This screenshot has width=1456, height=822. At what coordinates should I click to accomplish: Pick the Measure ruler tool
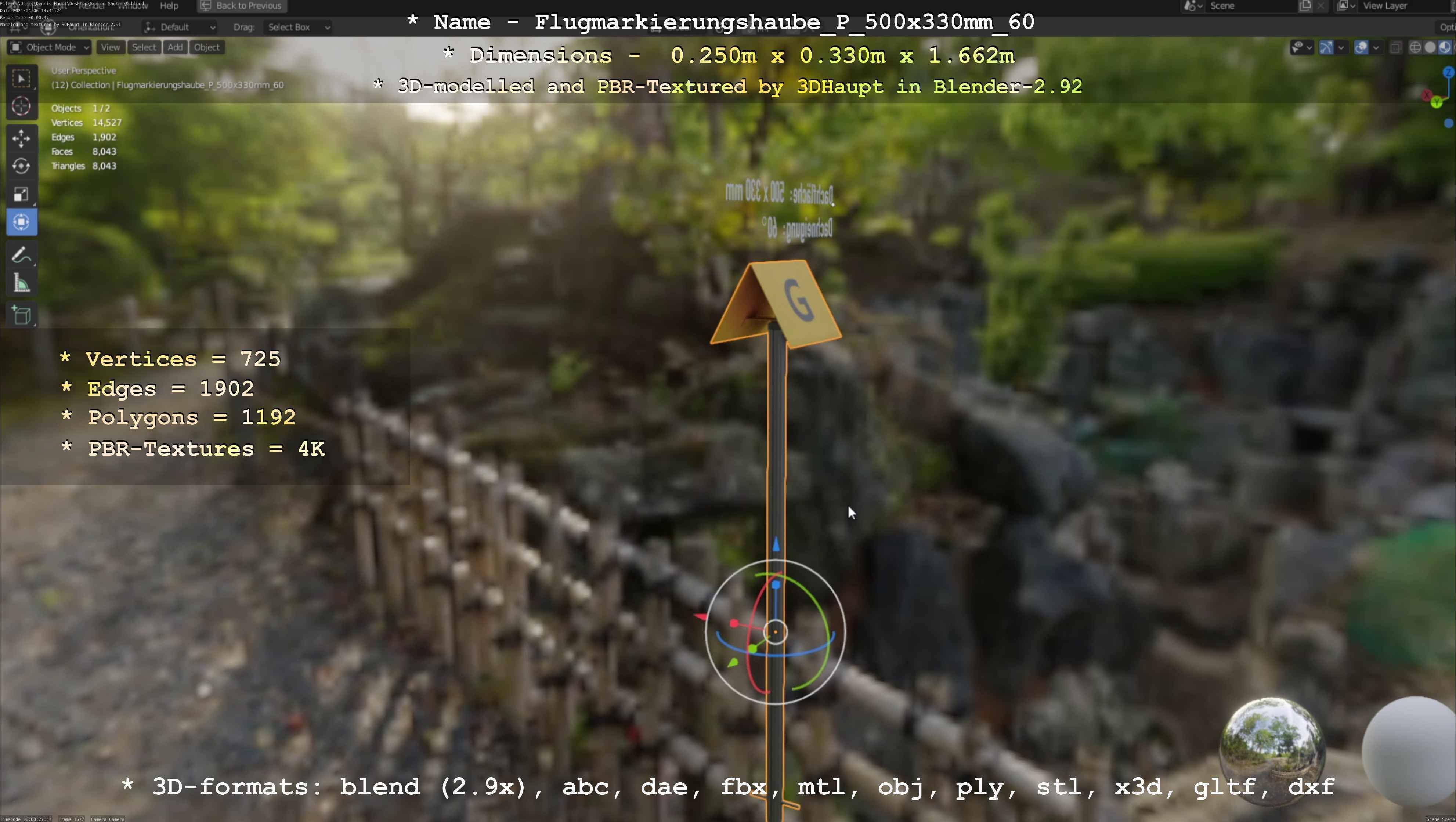pyautogui.click(x=21, y=283)
